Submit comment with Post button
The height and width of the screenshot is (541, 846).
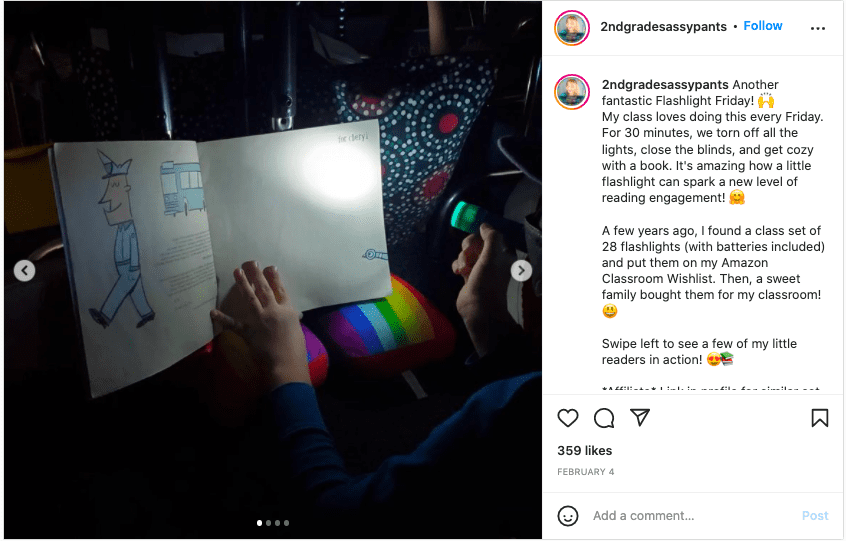(x=815, y=516)
